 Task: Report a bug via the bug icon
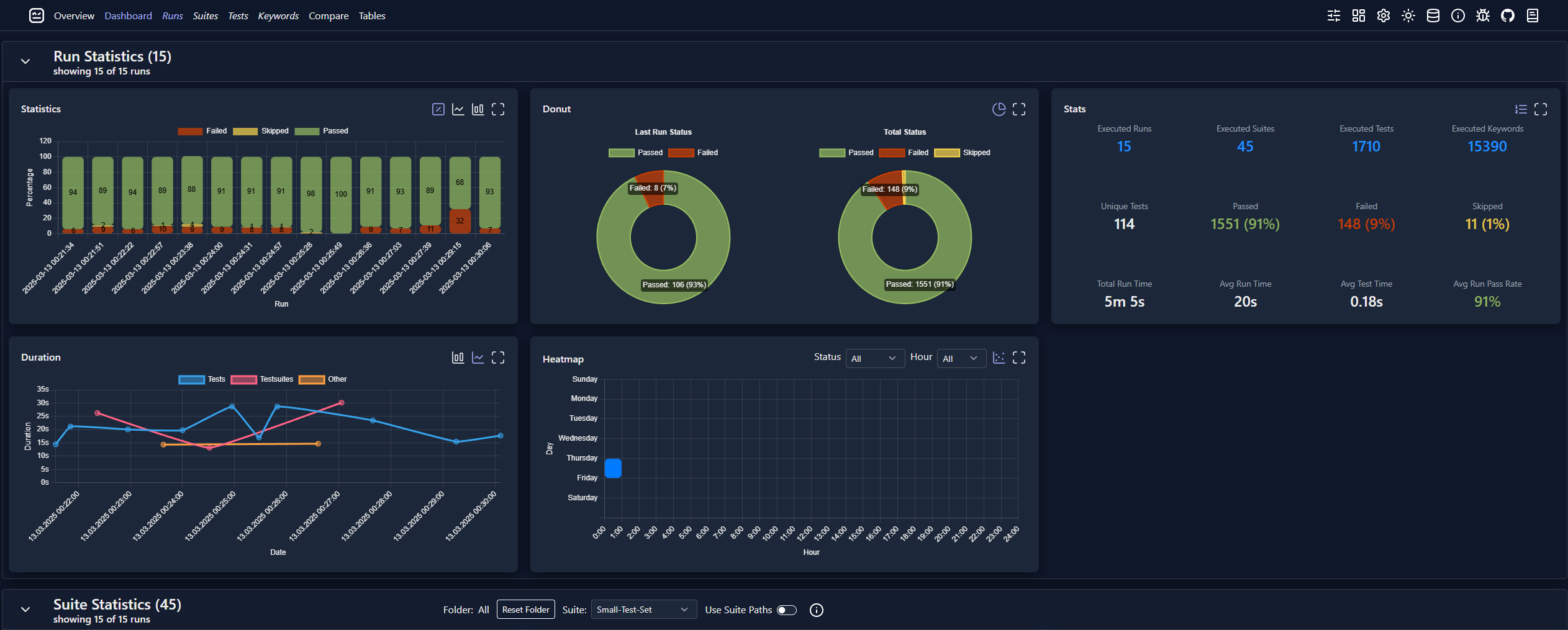pyautogui.click(x=1483, y=15)
